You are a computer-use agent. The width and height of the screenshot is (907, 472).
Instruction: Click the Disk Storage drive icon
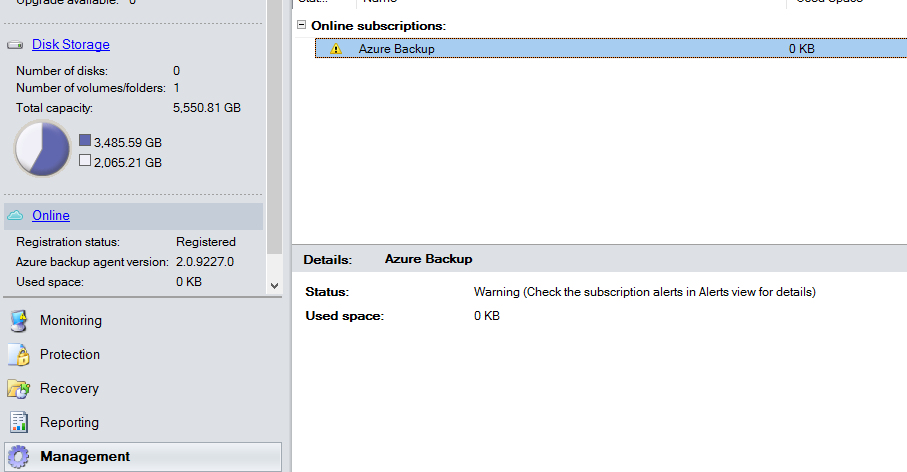click(x=15, y=45)
